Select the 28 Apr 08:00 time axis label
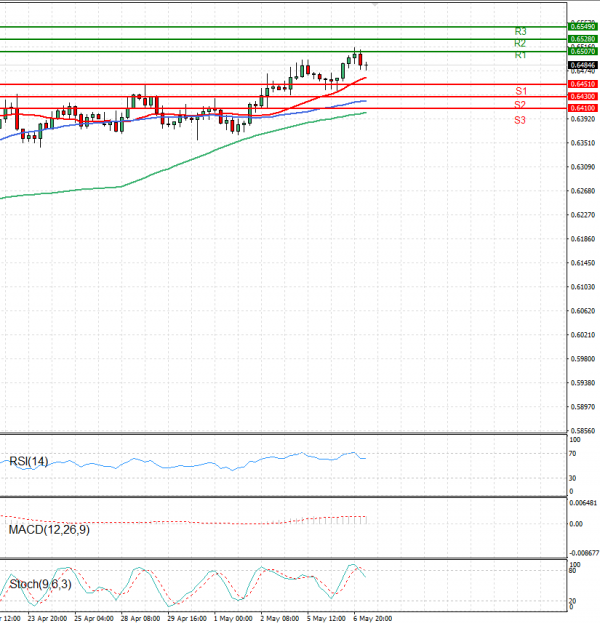Image resolution: width=600 pixels, height=626 pixels. coord(141,619)
